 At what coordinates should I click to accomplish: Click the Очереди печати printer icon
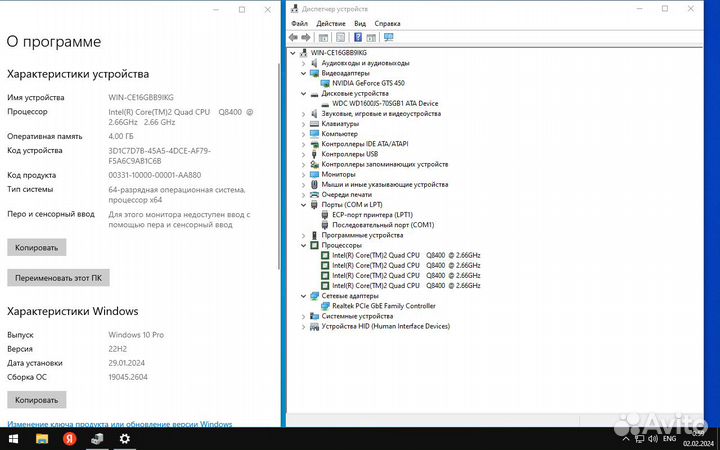click(x=314, y=195)
